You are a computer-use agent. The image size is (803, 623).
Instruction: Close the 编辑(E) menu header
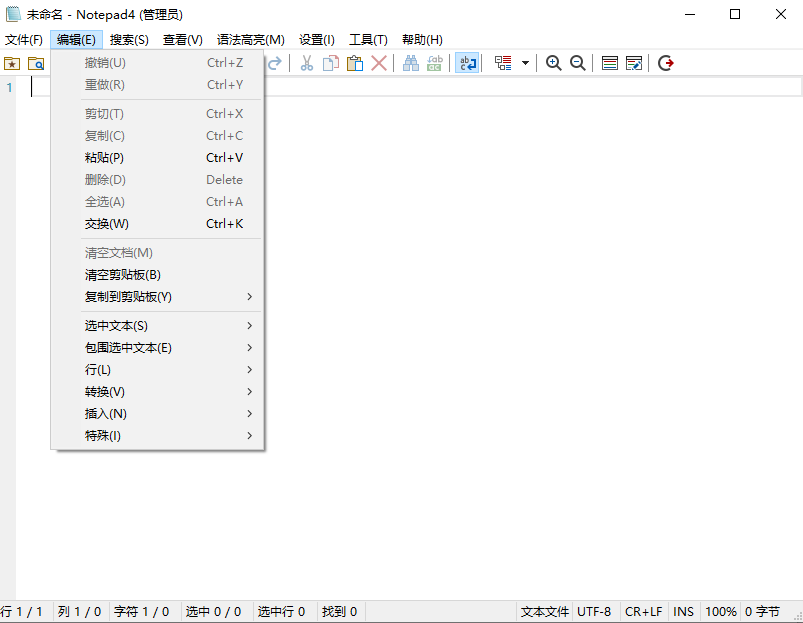[x=76, y=40]
